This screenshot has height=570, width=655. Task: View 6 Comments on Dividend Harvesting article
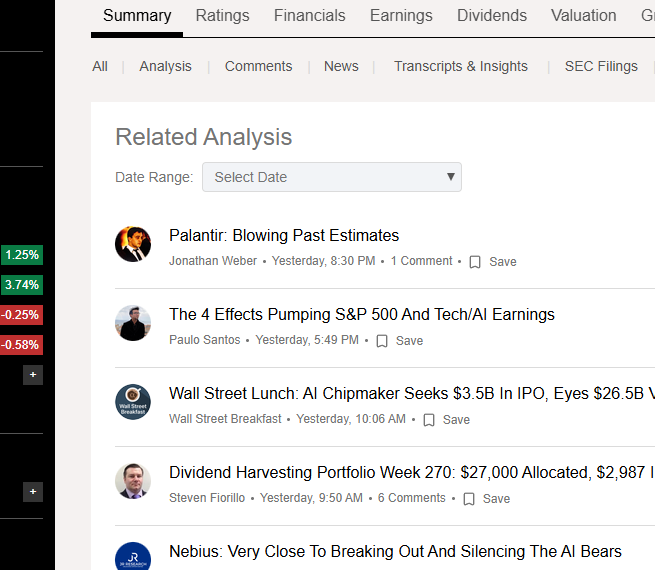coord(412,498)
